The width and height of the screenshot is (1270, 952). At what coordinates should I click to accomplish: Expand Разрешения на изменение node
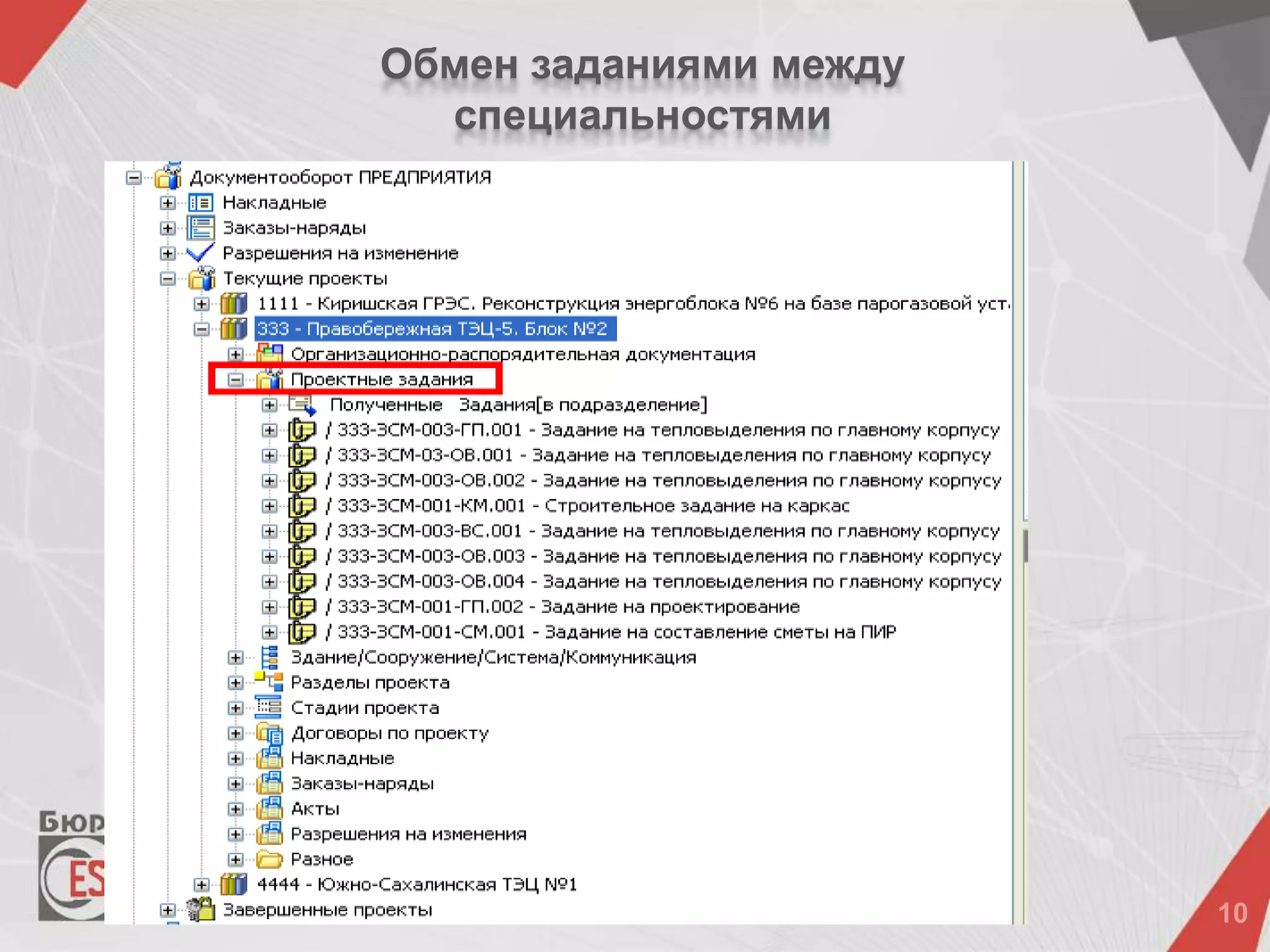[167, 253]
